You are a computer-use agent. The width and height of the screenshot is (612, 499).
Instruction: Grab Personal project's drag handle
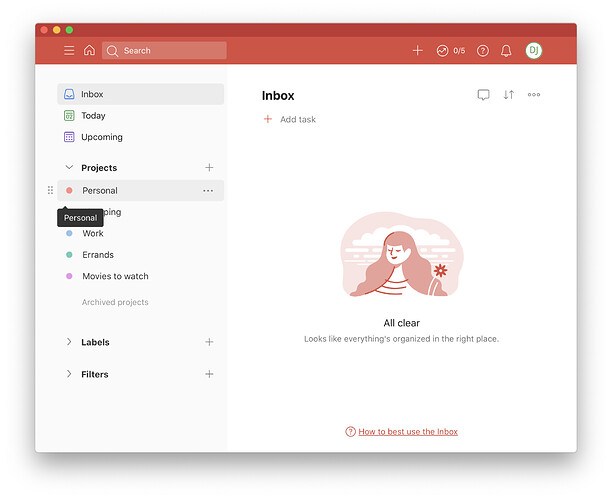[50, 190]
